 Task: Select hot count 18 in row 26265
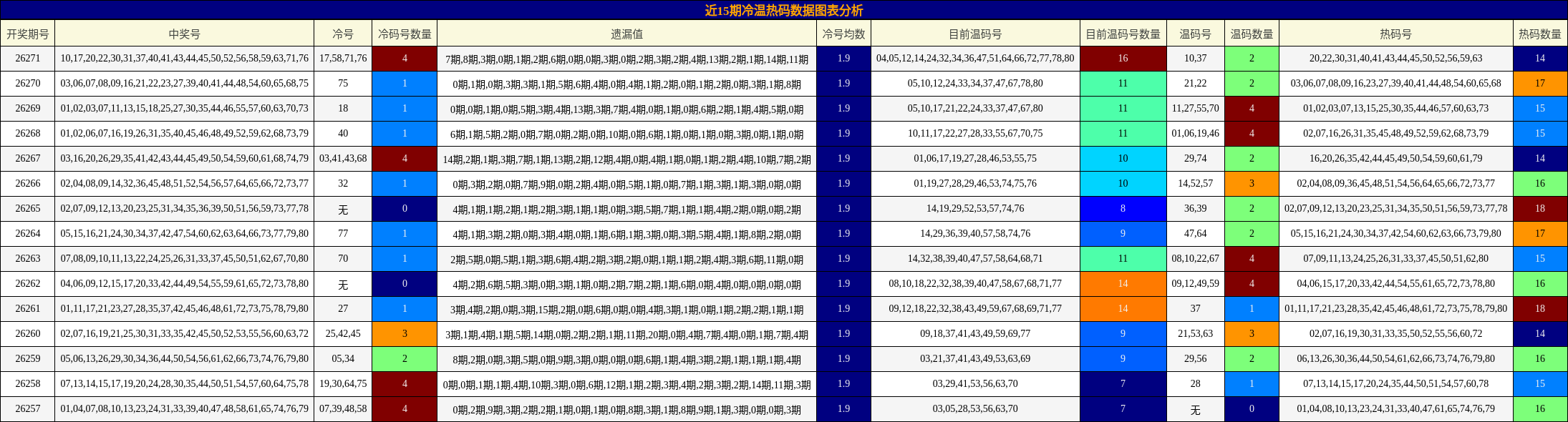pos(1540,209)
